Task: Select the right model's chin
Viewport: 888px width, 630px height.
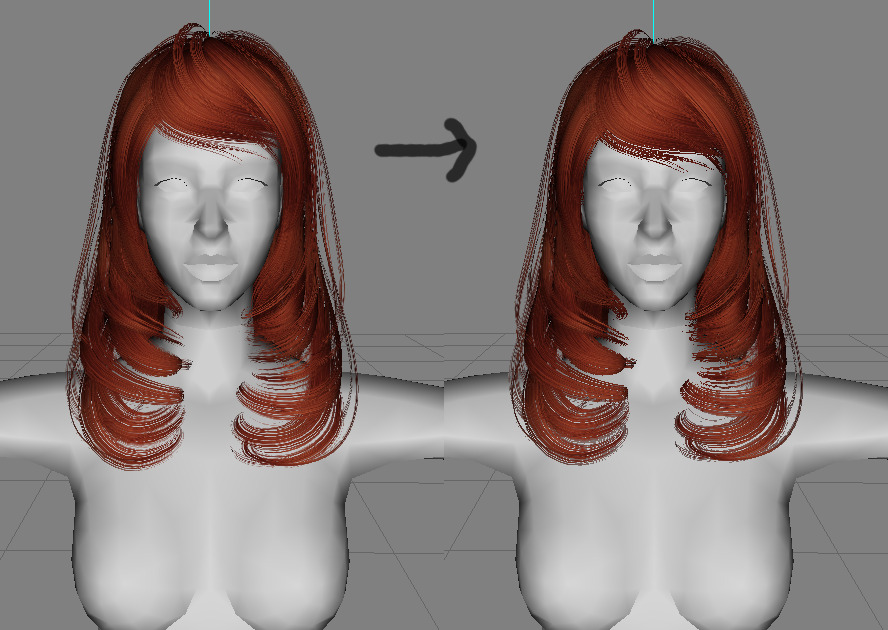Action: (x=654, y=297)
